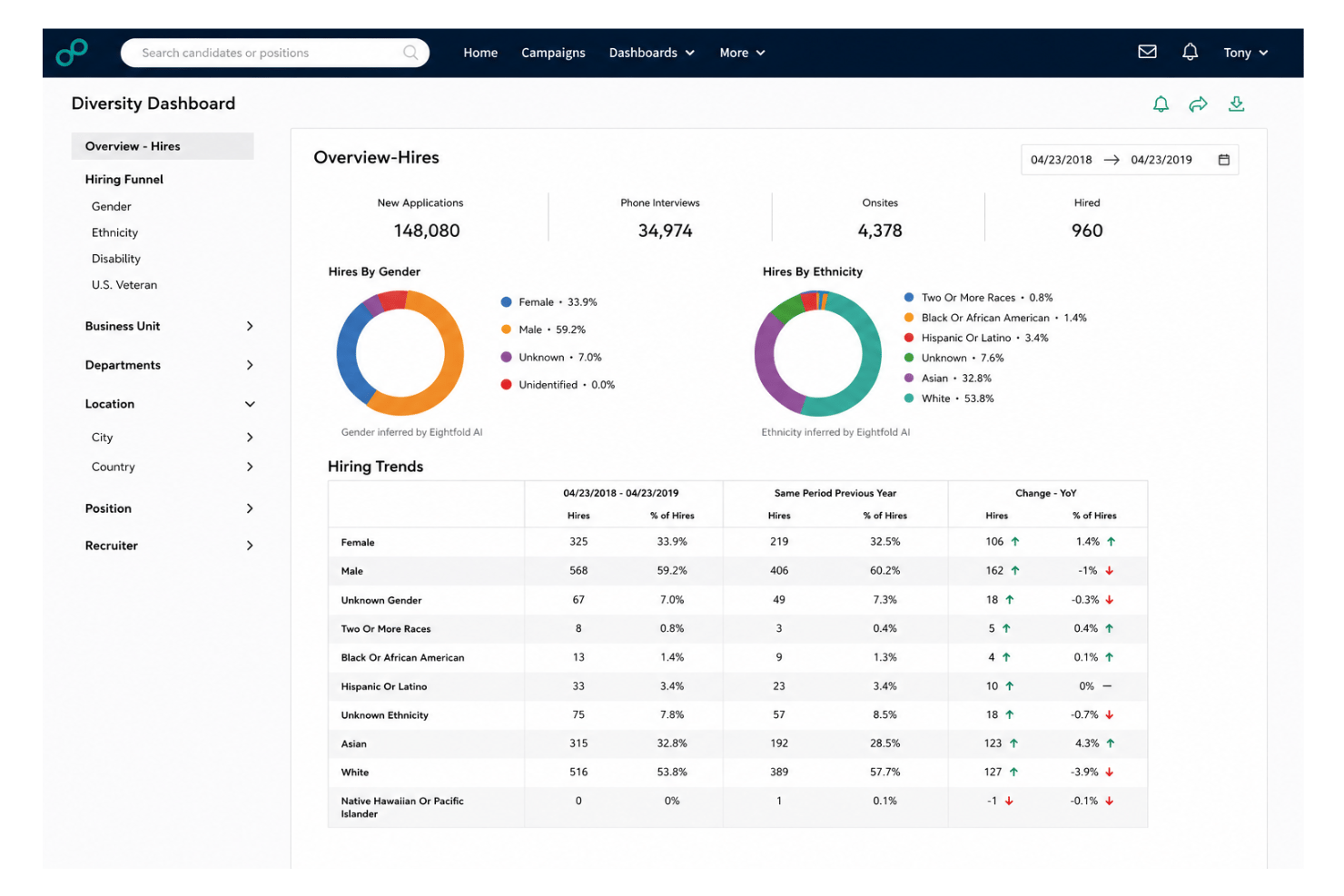Open the Campaigns menu item
This screenshot has height=896, width=1344.
click(553, 53)
